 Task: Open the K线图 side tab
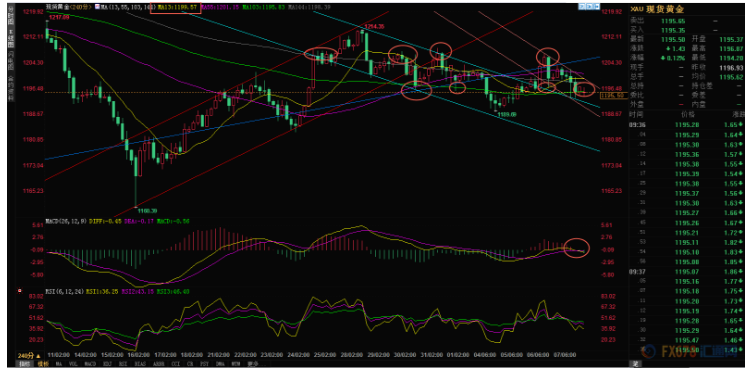click(x=11, y=38)
